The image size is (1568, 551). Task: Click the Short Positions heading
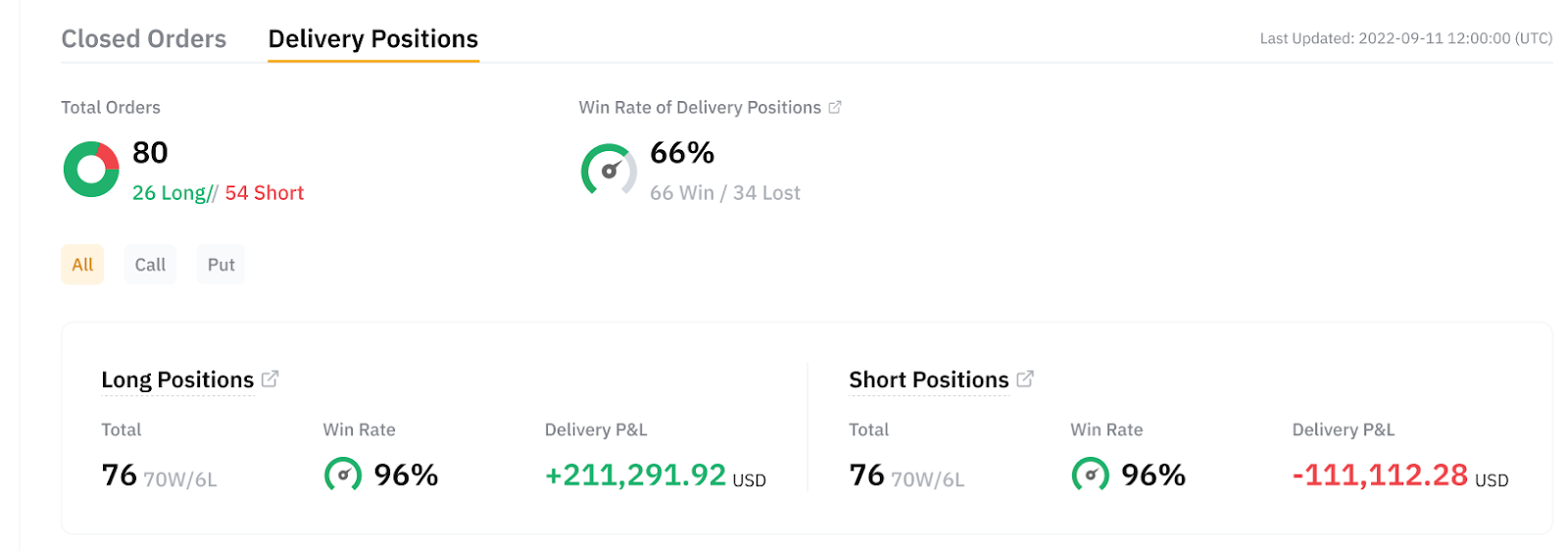click(928, 380)
